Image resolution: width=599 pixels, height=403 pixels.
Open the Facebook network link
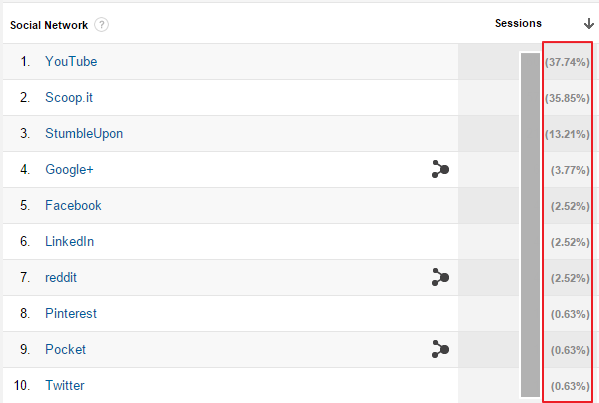click(x=73, y=206)
